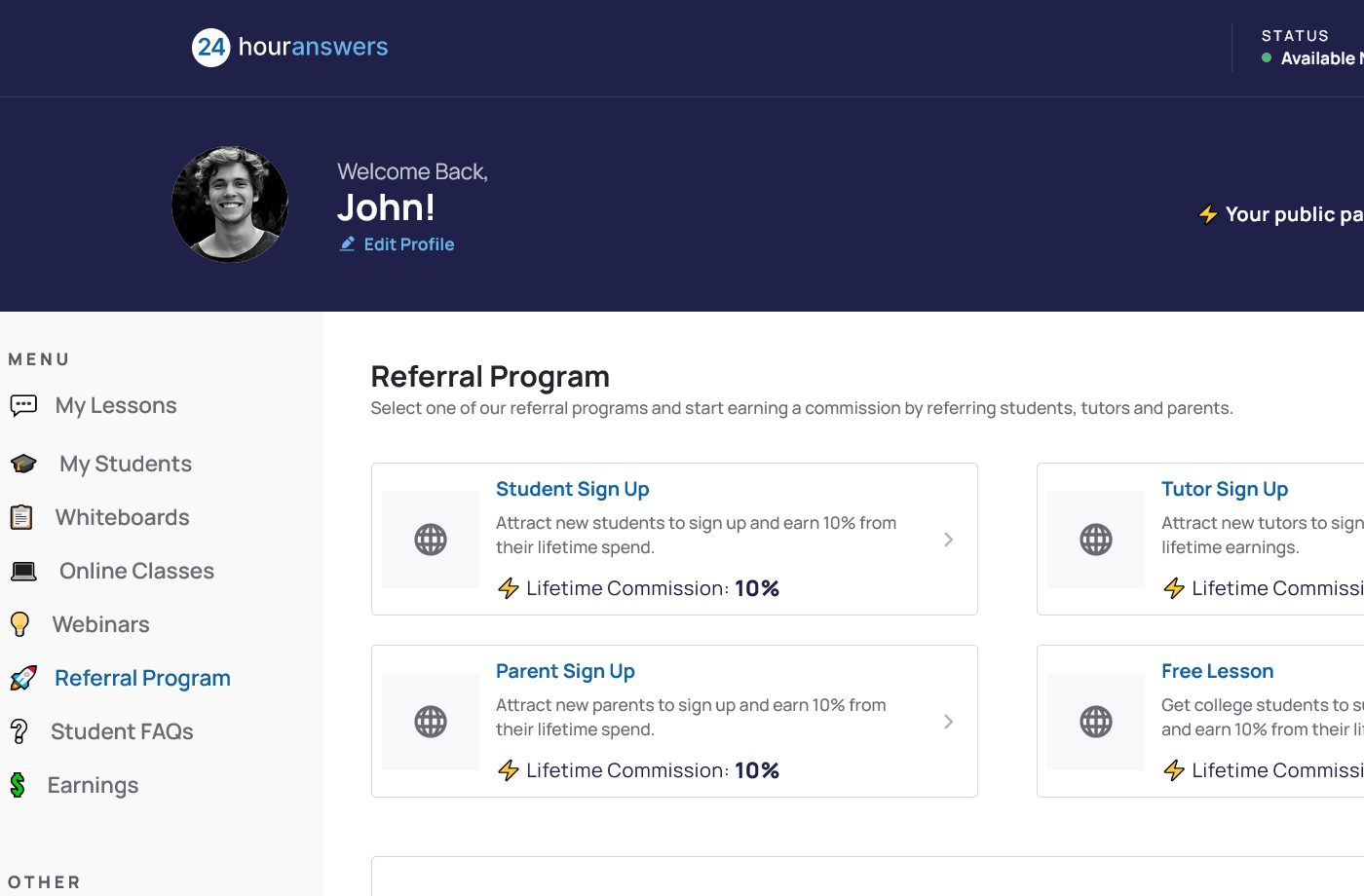Open the Student Sign Up title link
This screenshot has height=896, width=1364.
pos(573,489)
